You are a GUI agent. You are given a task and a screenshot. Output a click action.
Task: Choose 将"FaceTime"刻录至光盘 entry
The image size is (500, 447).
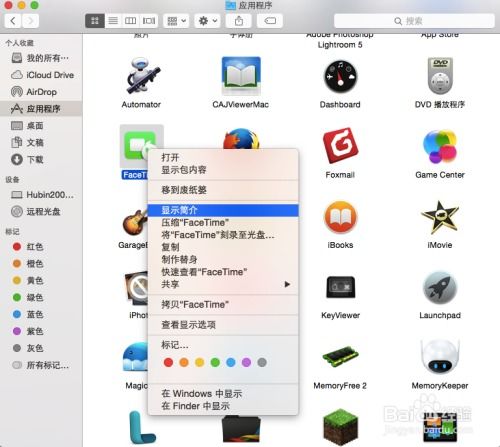click(x=223, y=235)
